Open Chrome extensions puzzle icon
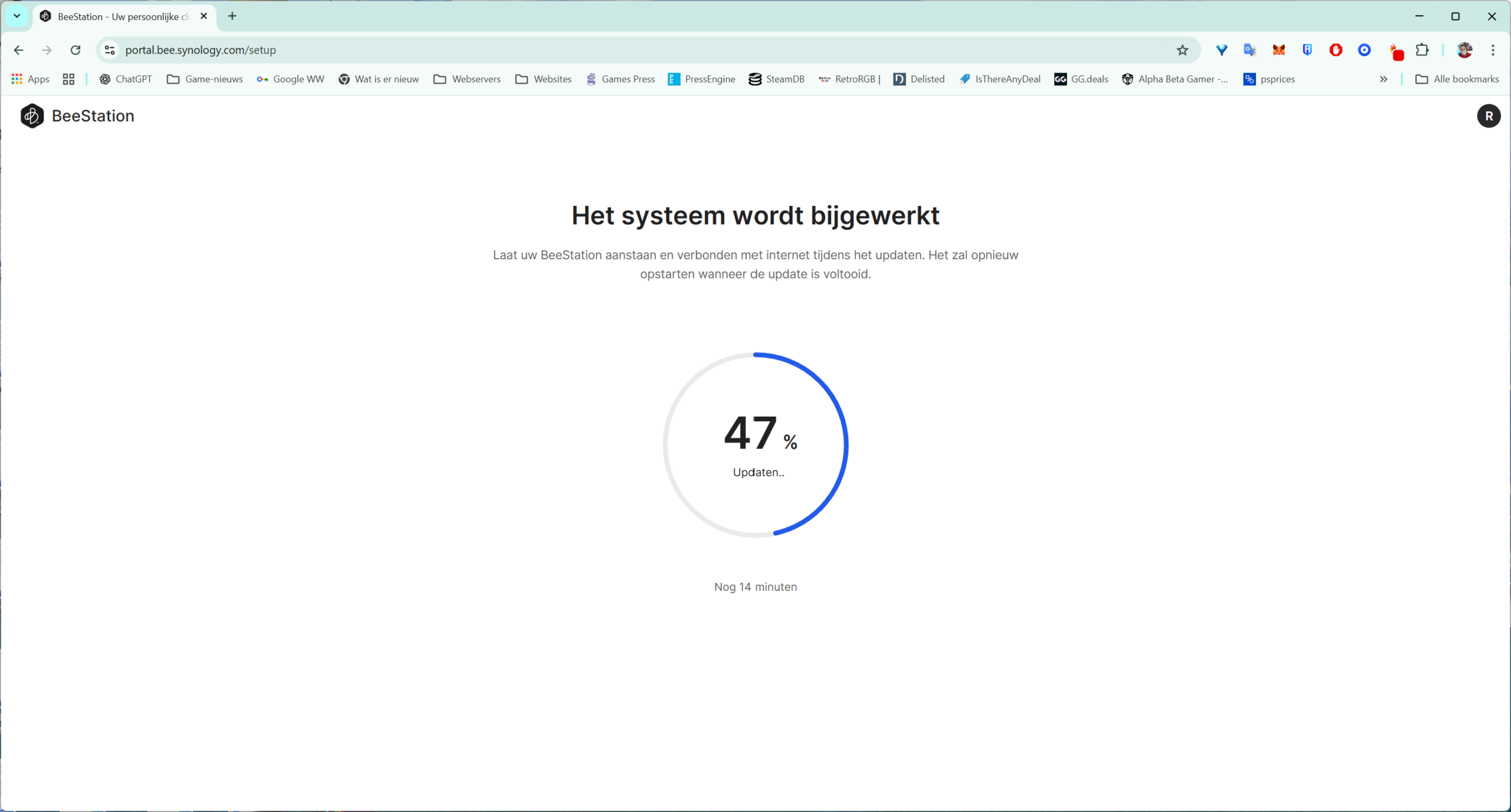 pyautogui.click(x=1422, y=50)
